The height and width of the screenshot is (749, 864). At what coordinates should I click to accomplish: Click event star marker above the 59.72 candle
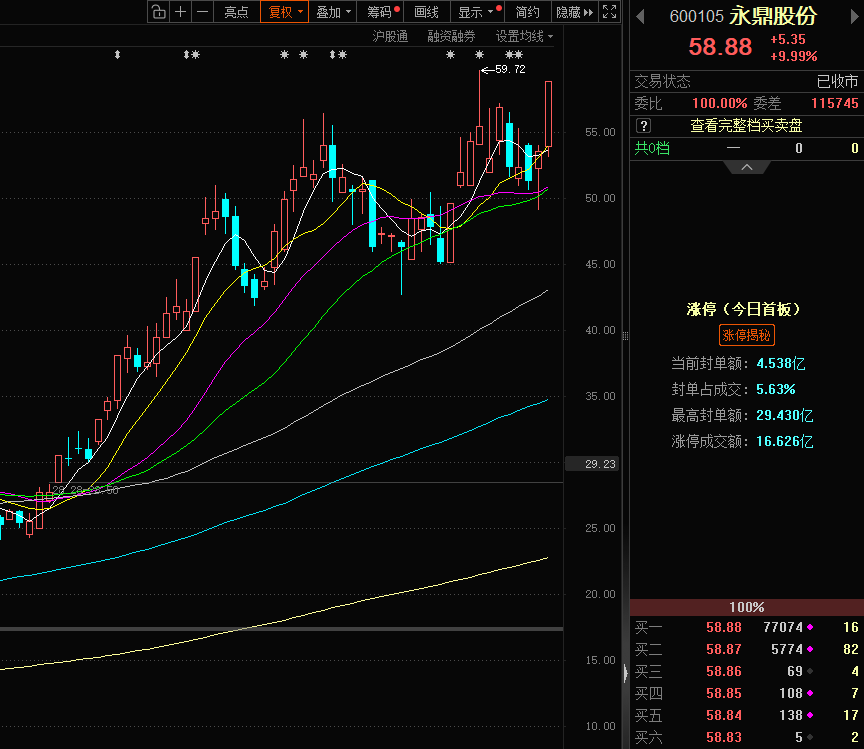point(479,55)
